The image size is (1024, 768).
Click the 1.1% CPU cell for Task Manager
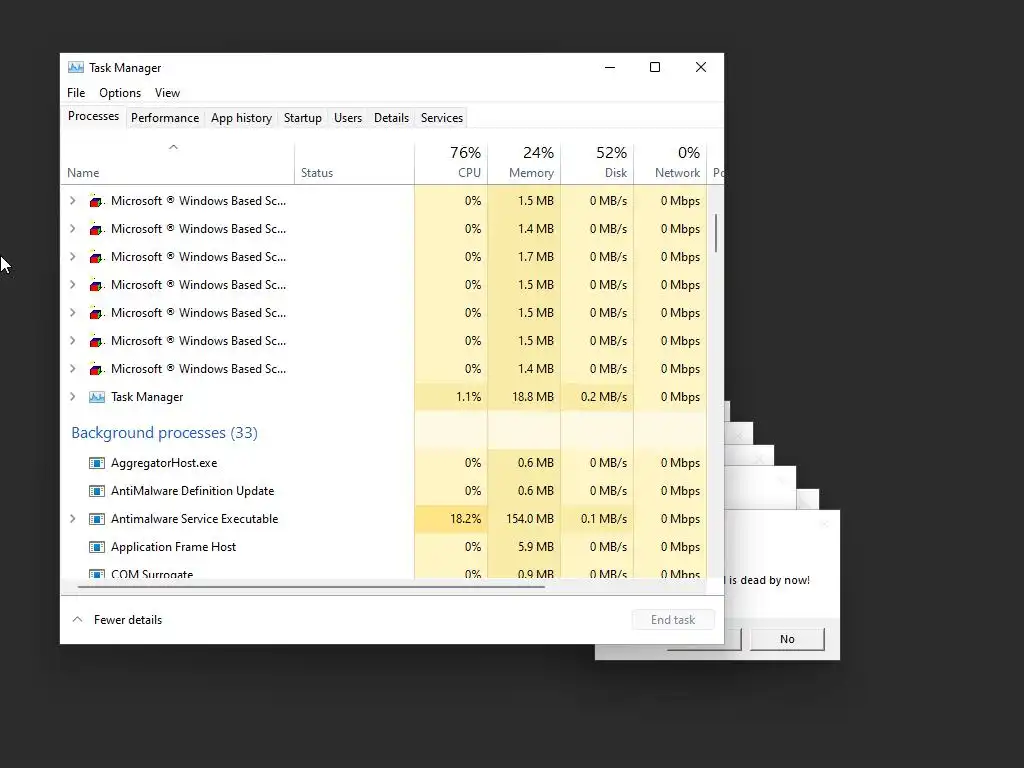pos(451,397)
